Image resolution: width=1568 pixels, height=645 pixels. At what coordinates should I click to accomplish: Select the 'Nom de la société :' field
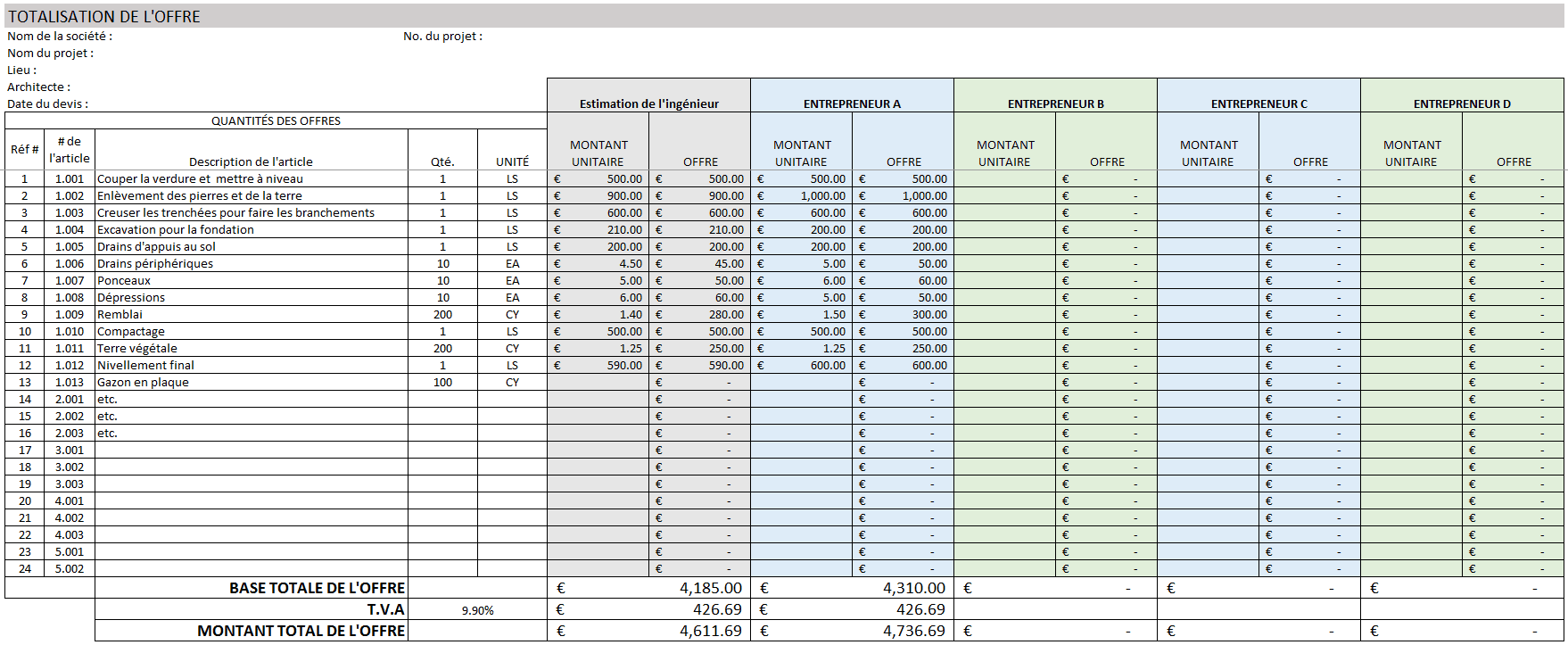coord(60,37)
